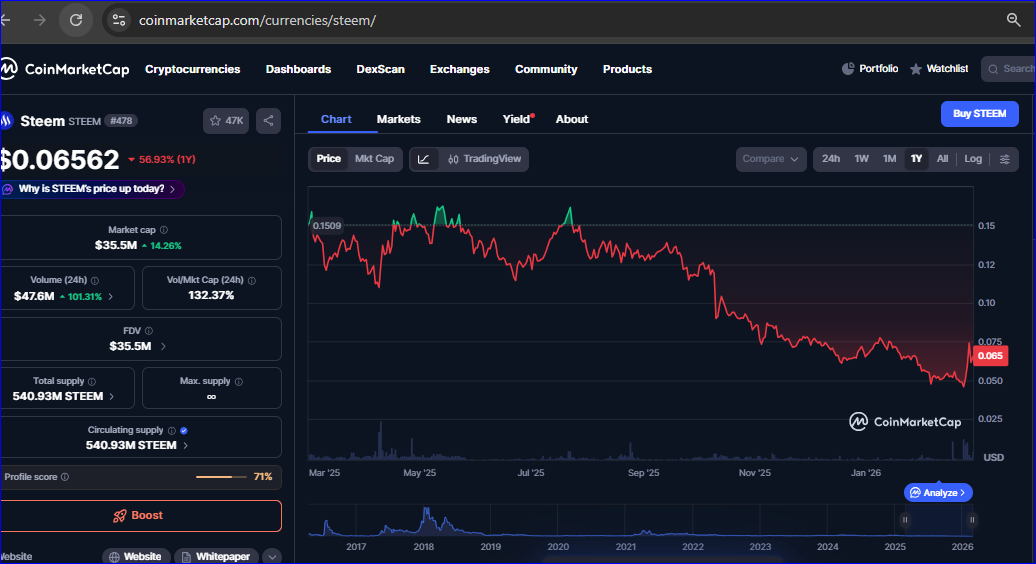
Task: Click the Analyze AI button on chart
Action: [x=938, y=493]
